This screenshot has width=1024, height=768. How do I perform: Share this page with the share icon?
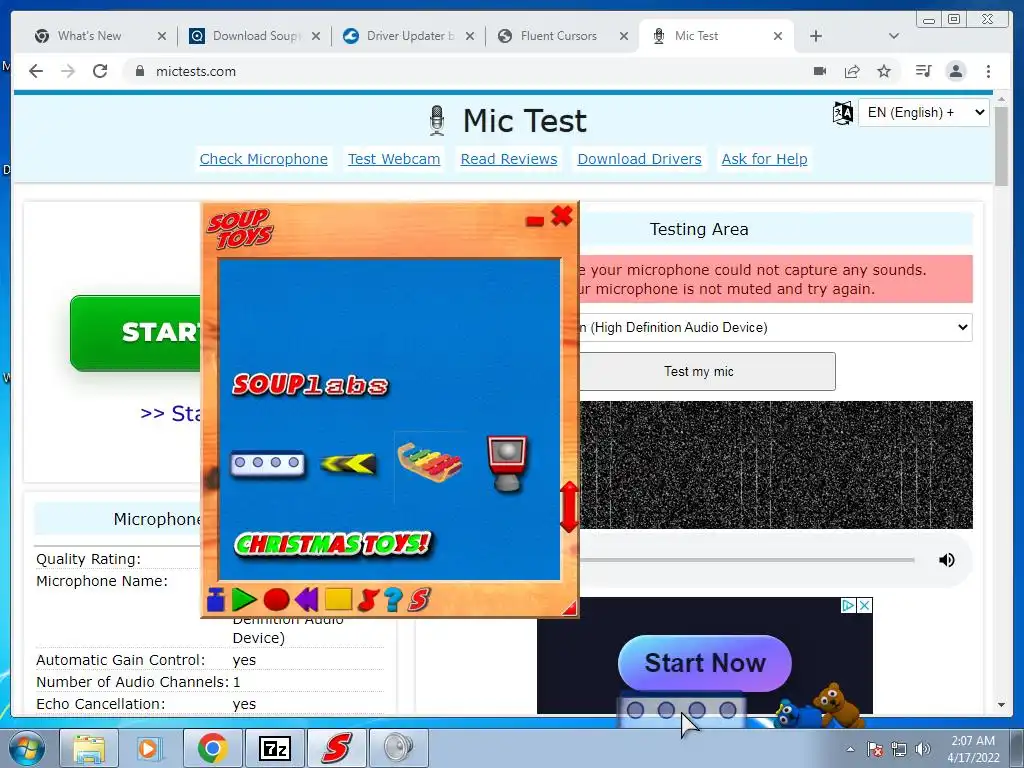pyautogui.click(x=852, y=71)
